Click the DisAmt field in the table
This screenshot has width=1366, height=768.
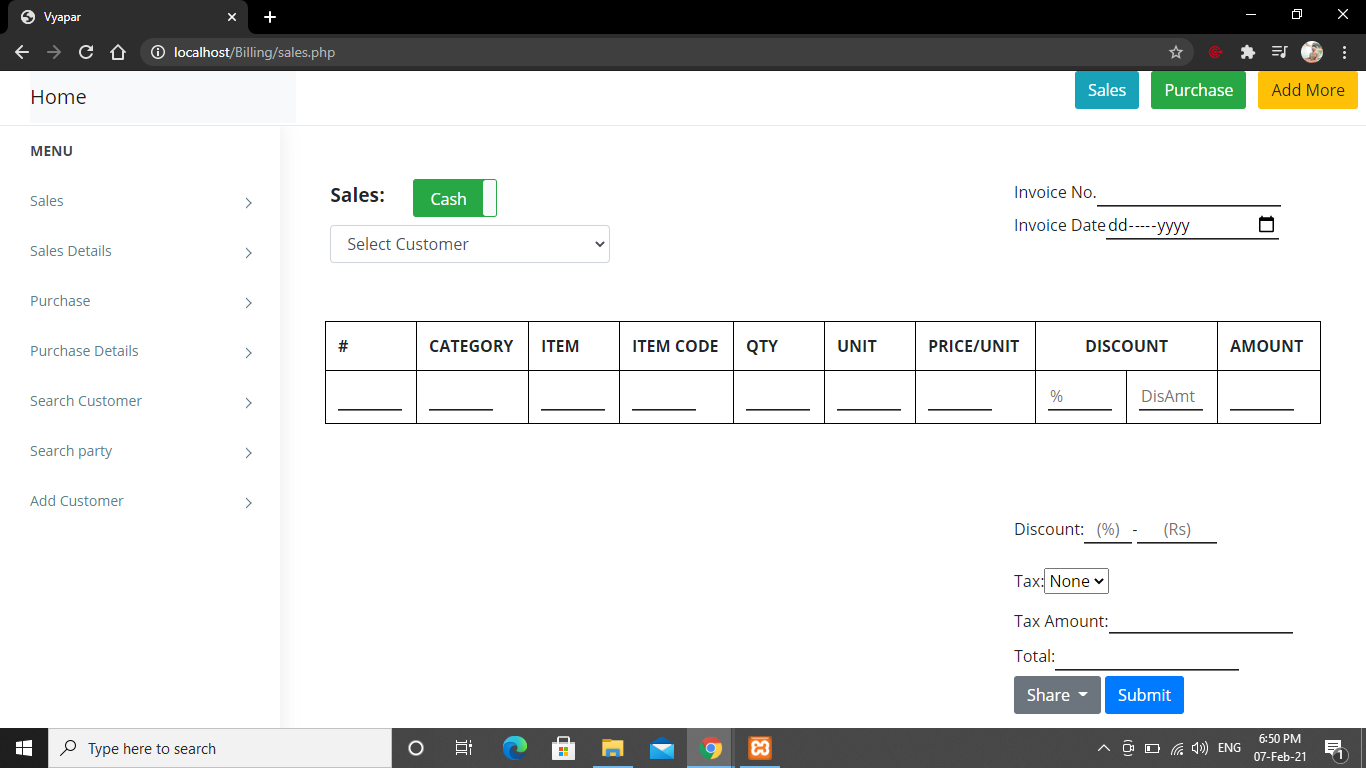[1171, 397]
